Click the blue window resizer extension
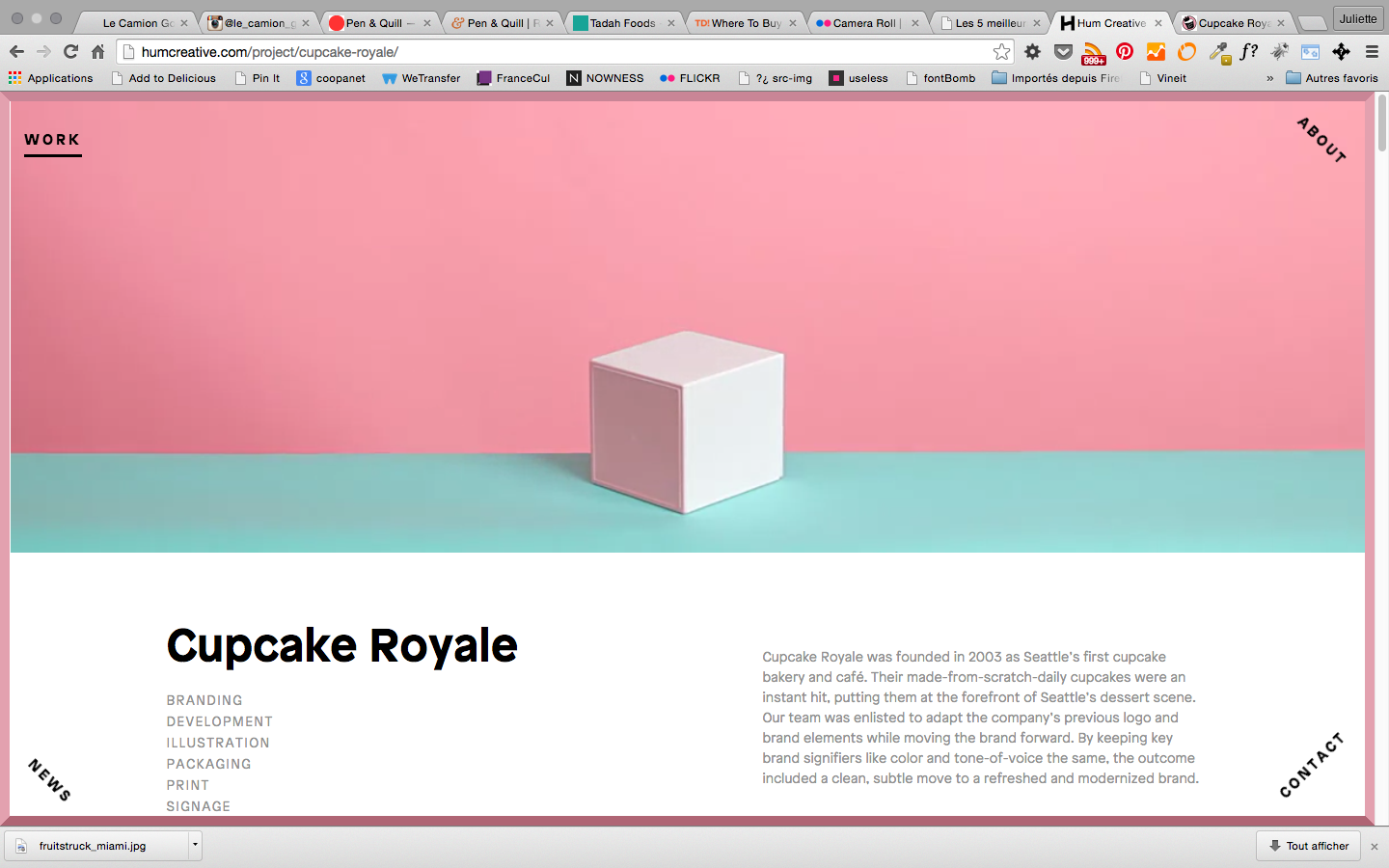 click(x=1310, y=51)
